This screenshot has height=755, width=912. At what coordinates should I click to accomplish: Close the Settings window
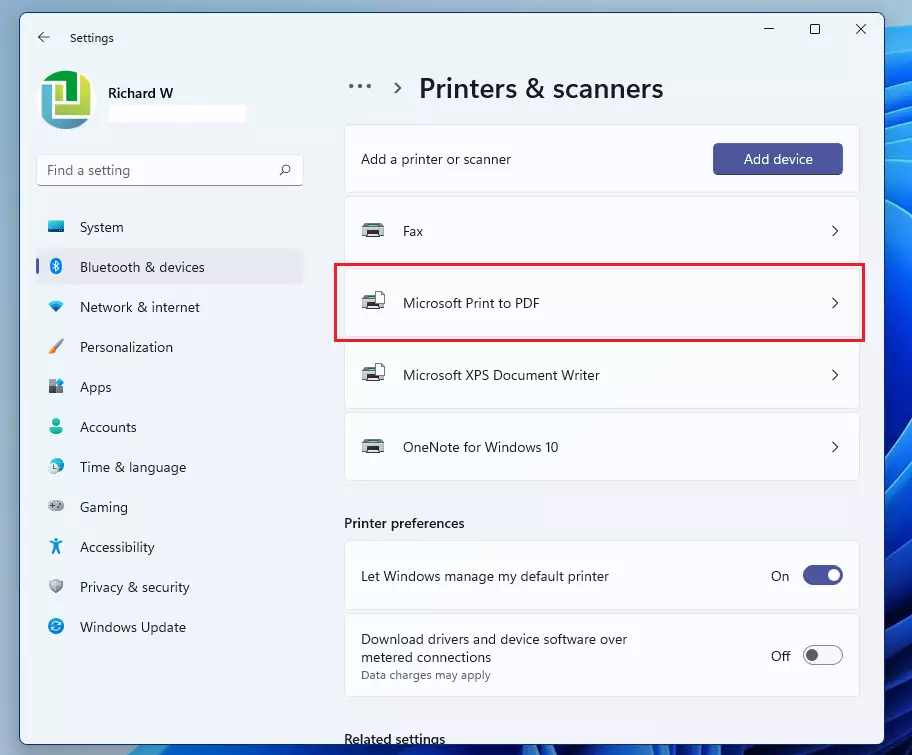click(861, 29)
